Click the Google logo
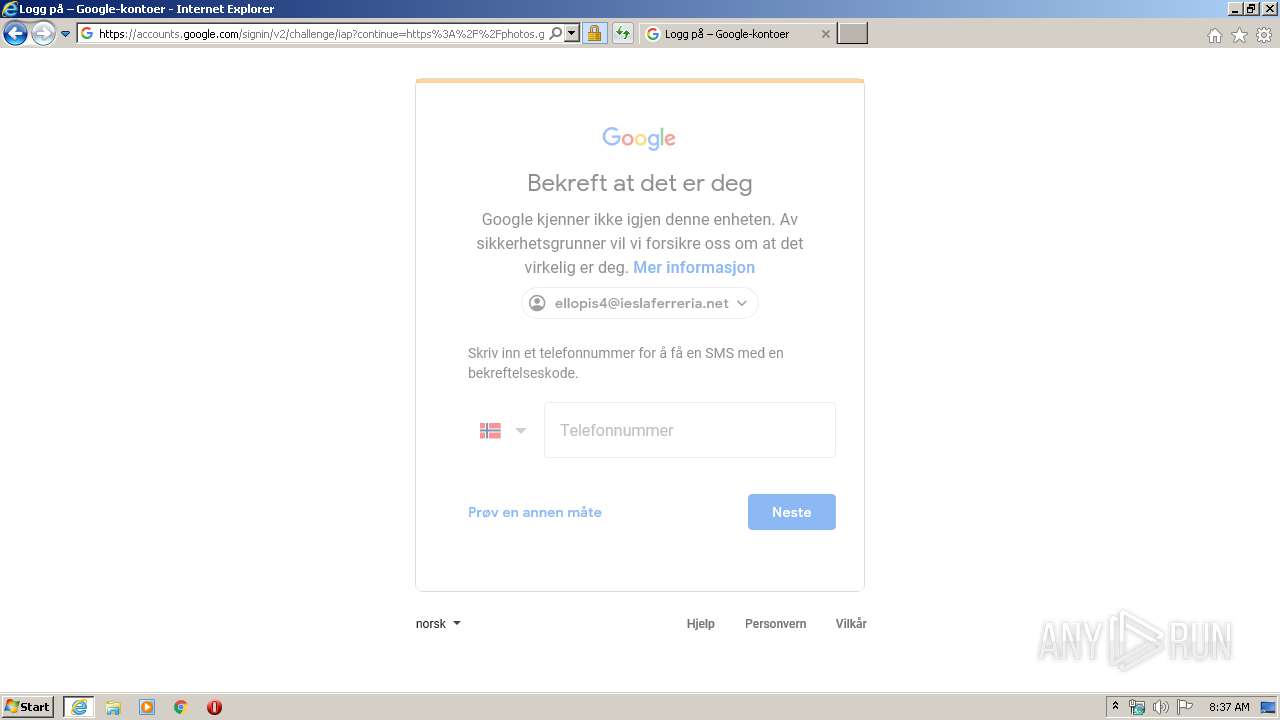This screenshot has width=1280, height=720. coord(639,138)
